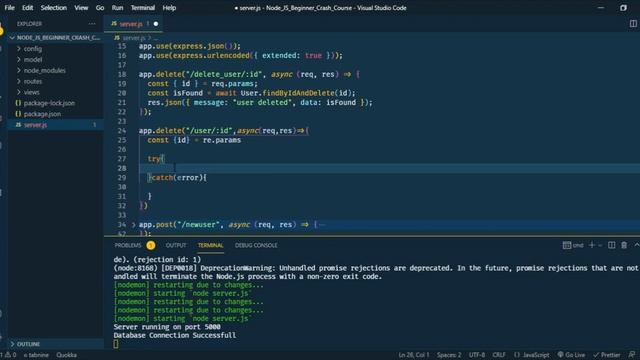Click the server.js breadcrumb path item
The height and width of the screenshot is (360, 640).
coord(133,38)
